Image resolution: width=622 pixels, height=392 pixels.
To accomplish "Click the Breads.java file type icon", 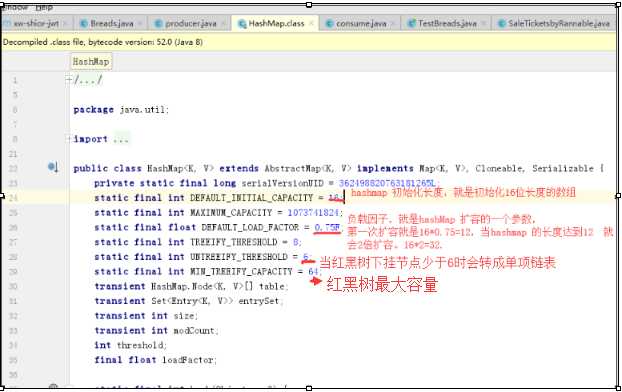I will pyautogui.click(x=84, y=23).
